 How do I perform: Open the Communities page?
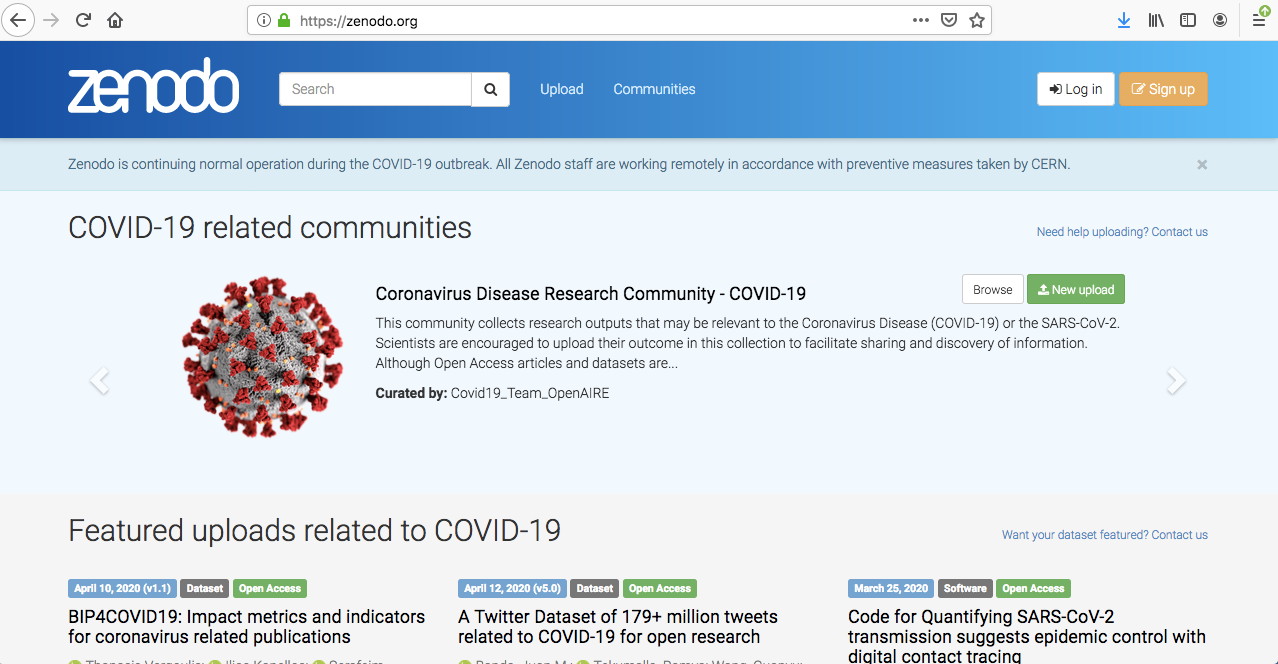click(x=654, y=89)
